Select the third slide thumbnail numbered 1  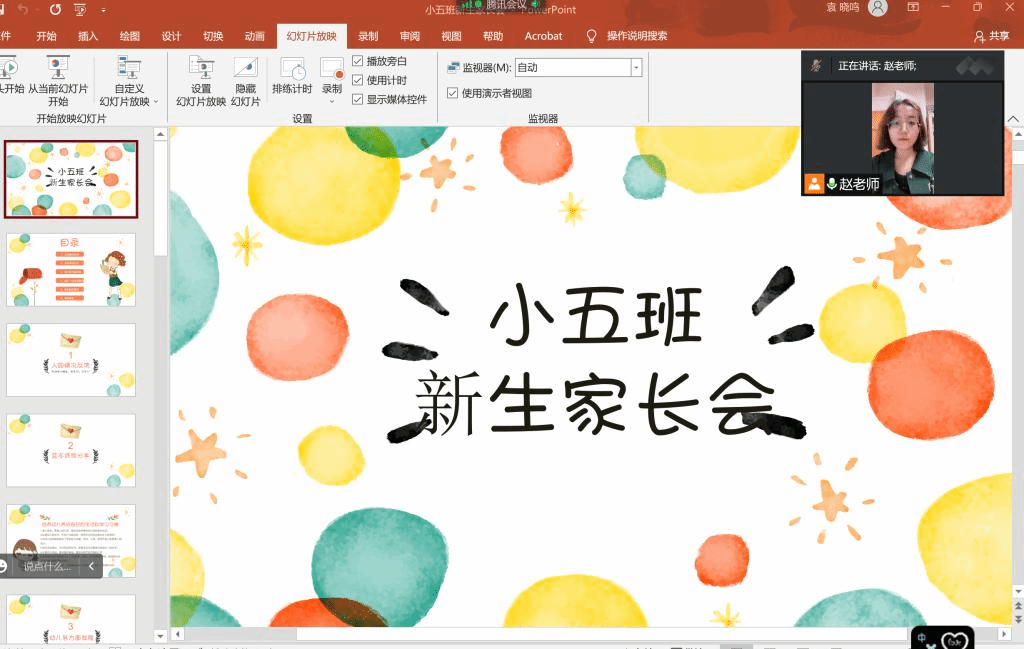tap(71, 360)
